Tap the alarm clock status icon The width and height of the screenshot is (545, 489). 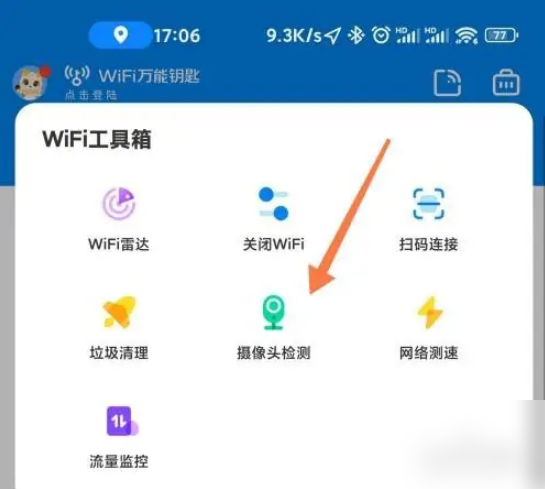381,35
